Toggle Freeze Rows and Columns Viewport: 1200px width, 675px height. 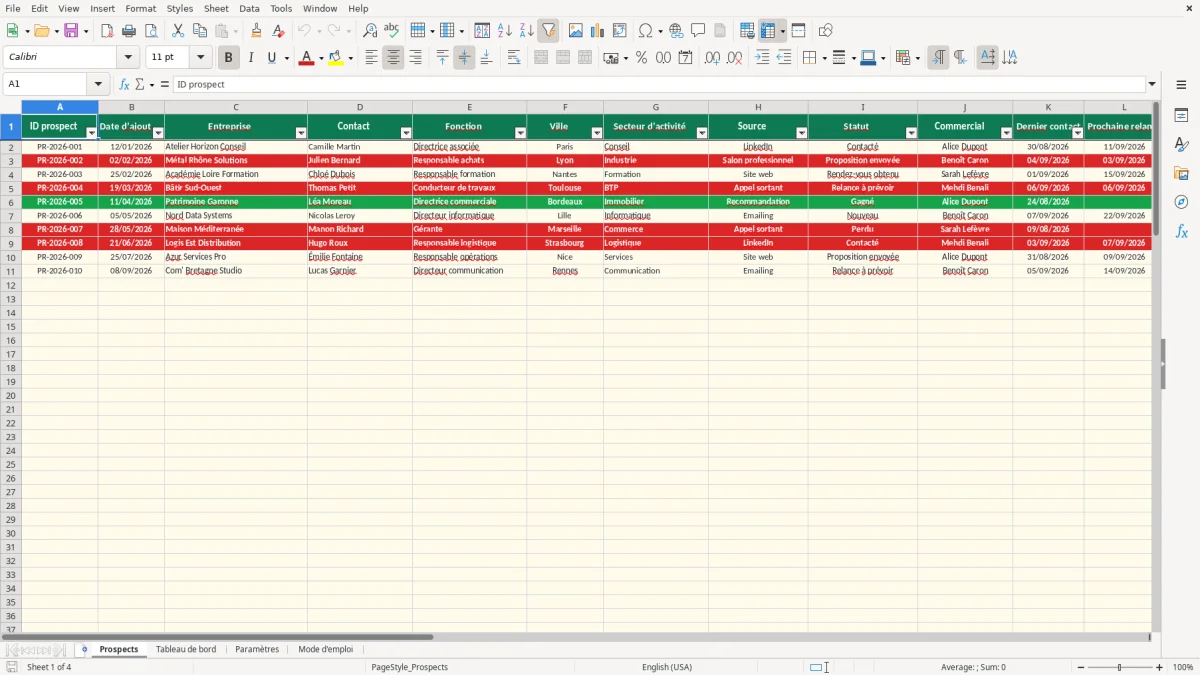768,31
